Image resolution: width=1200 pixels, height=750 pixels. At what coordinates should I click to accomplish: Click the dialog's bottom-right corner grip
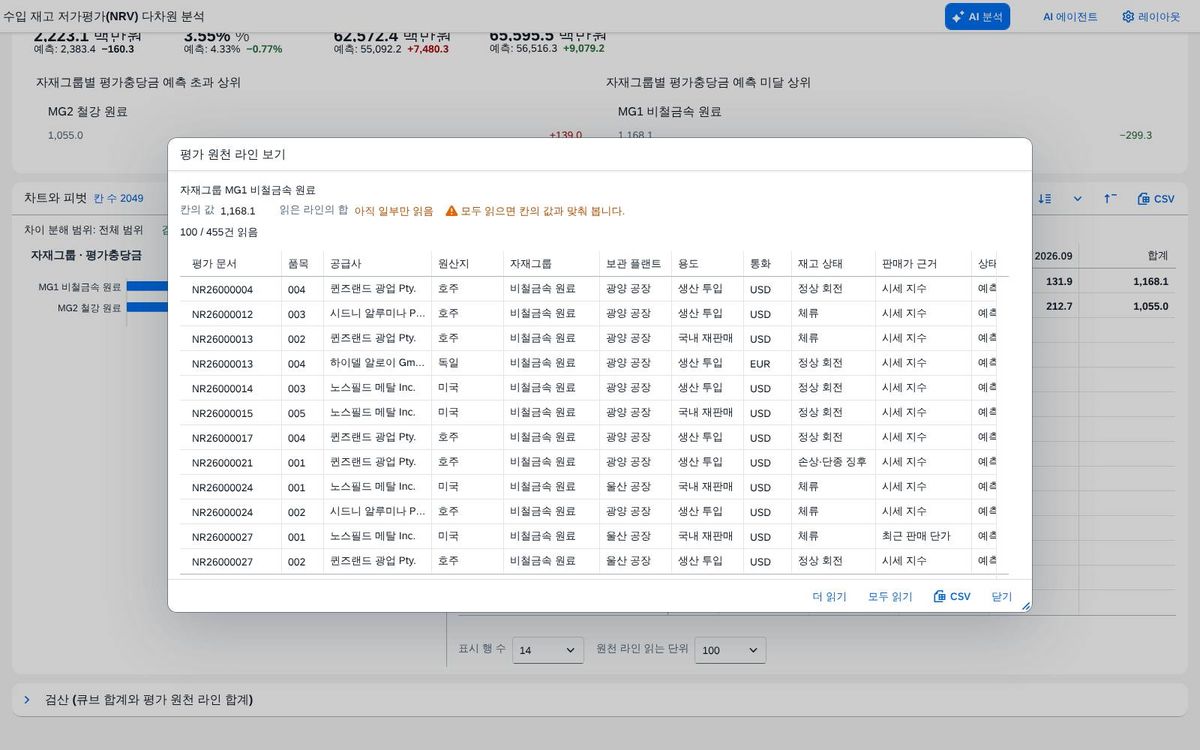tap(1025, 605)
